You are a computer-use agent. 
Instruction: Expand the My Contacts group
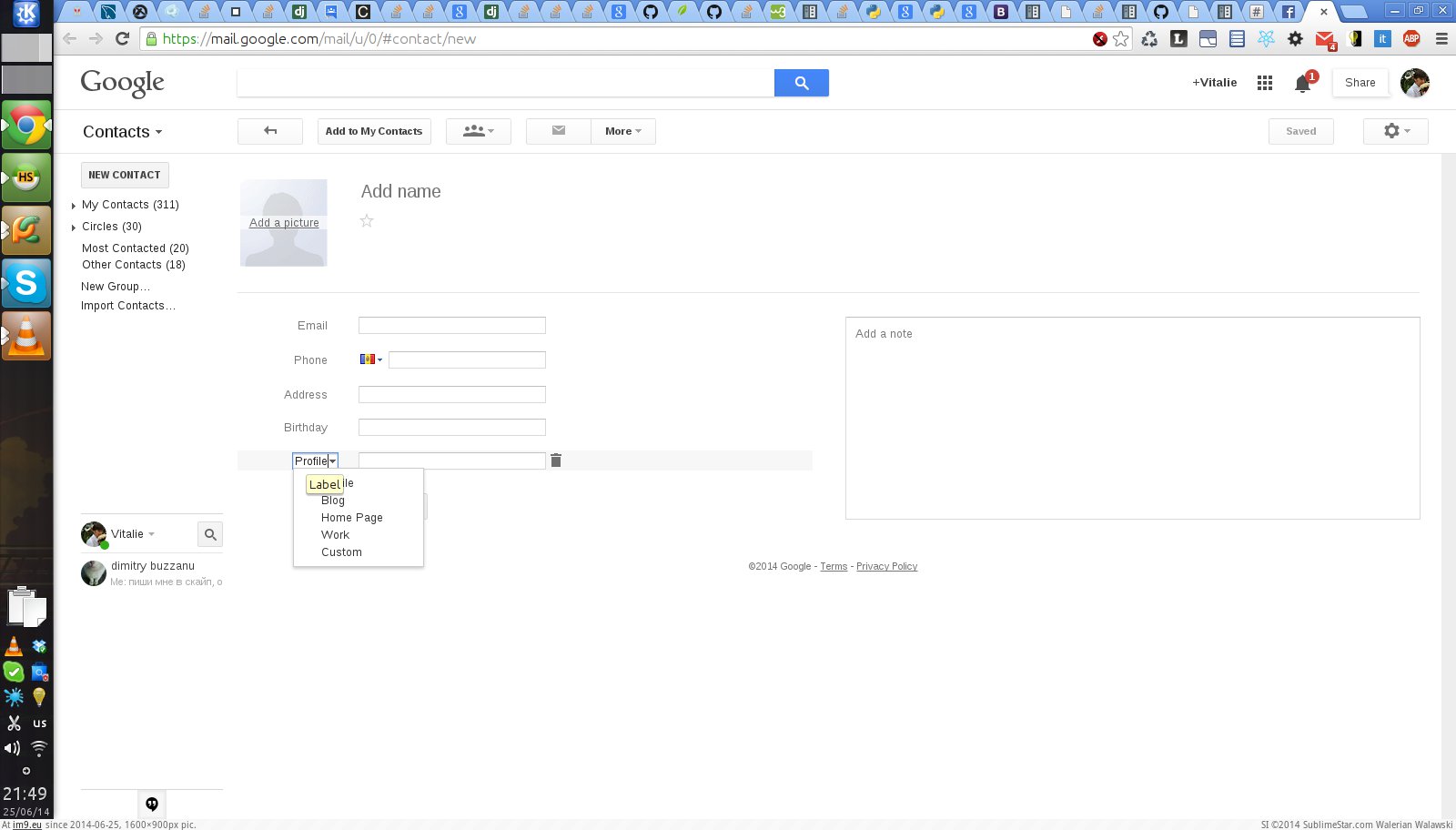[x=74, y=206]
